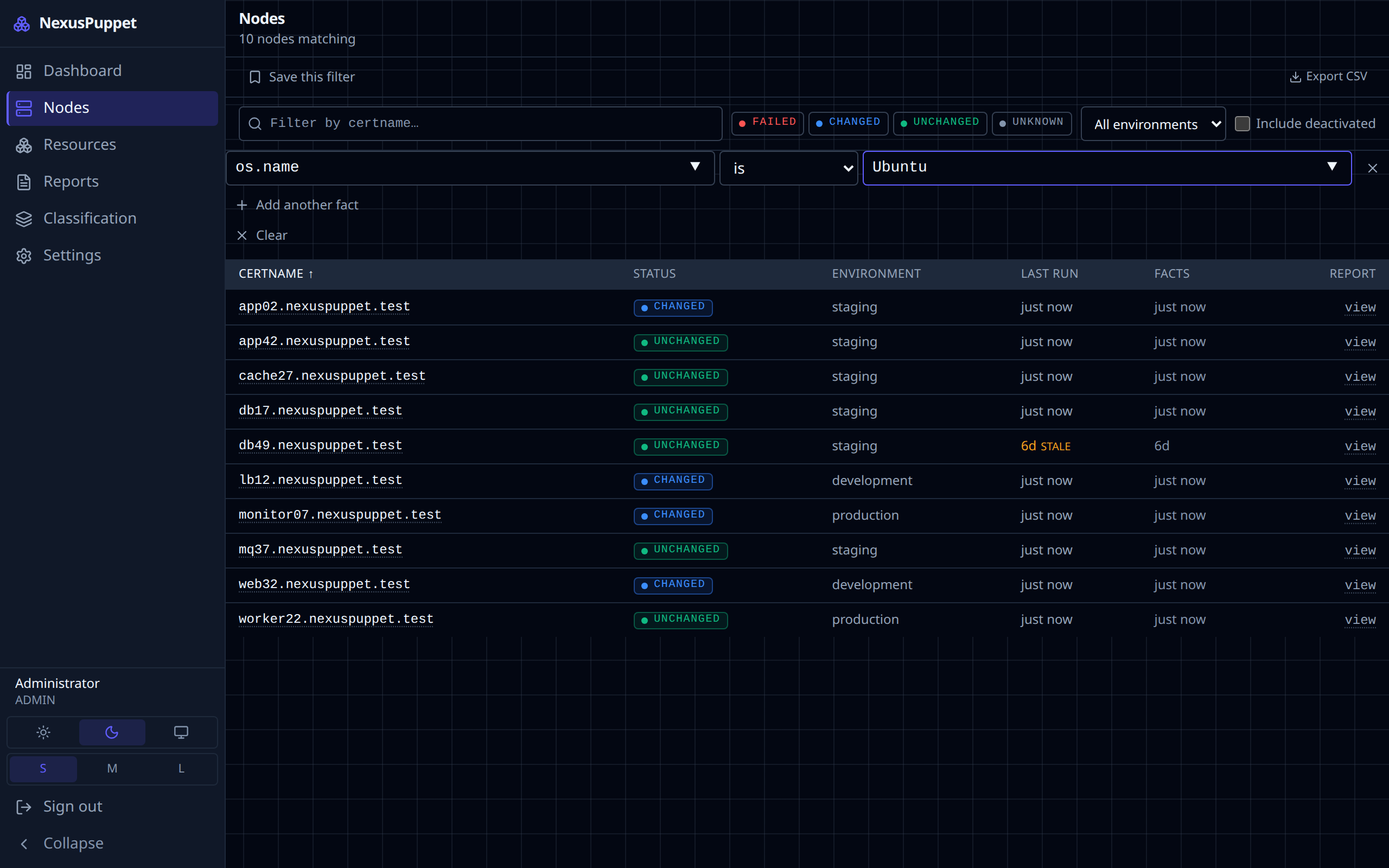
Task: Open the 'is' operator dropdown
Action: (788, 168)
